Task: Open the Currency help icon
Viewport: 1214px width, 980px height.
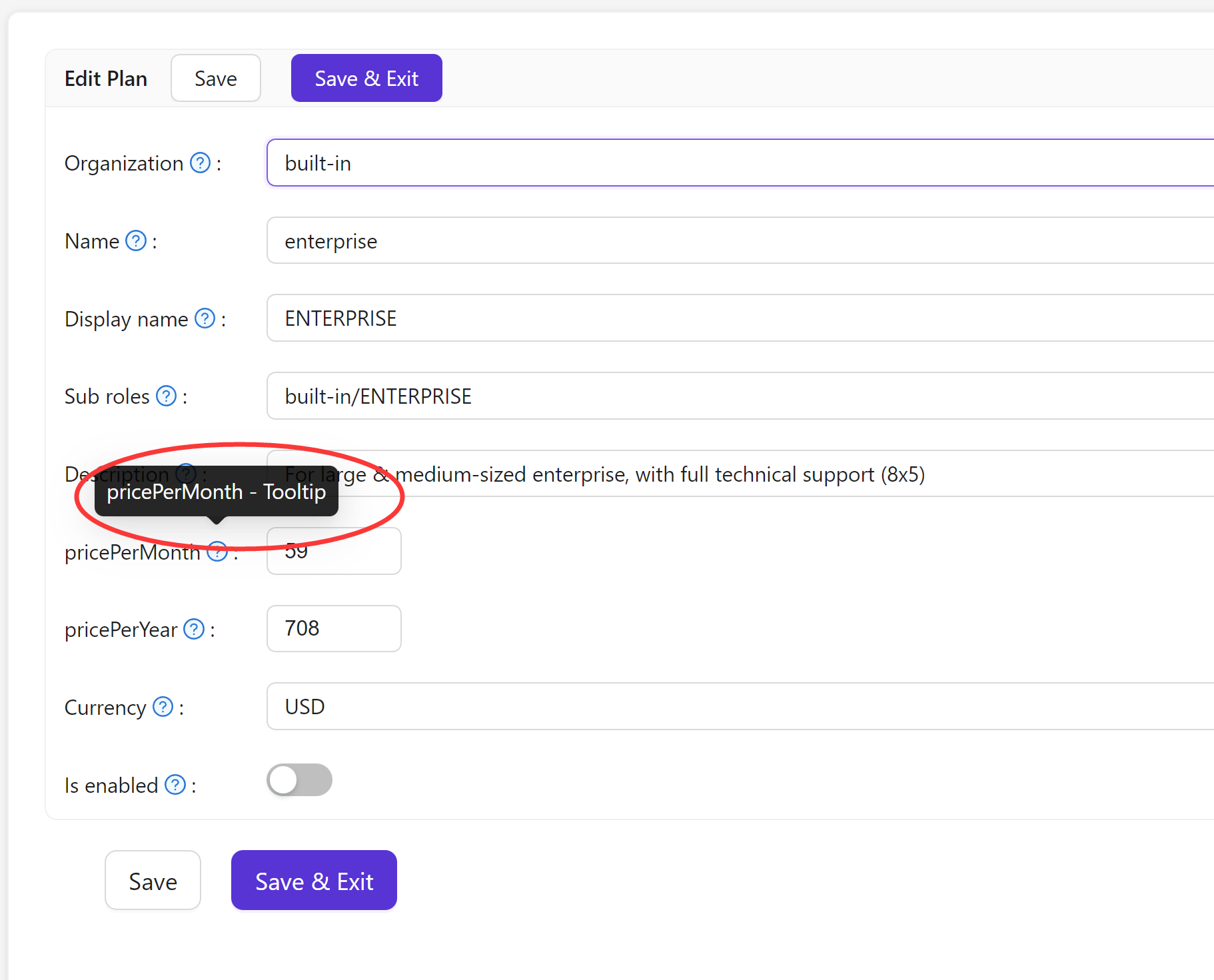Action: point(162,707)
